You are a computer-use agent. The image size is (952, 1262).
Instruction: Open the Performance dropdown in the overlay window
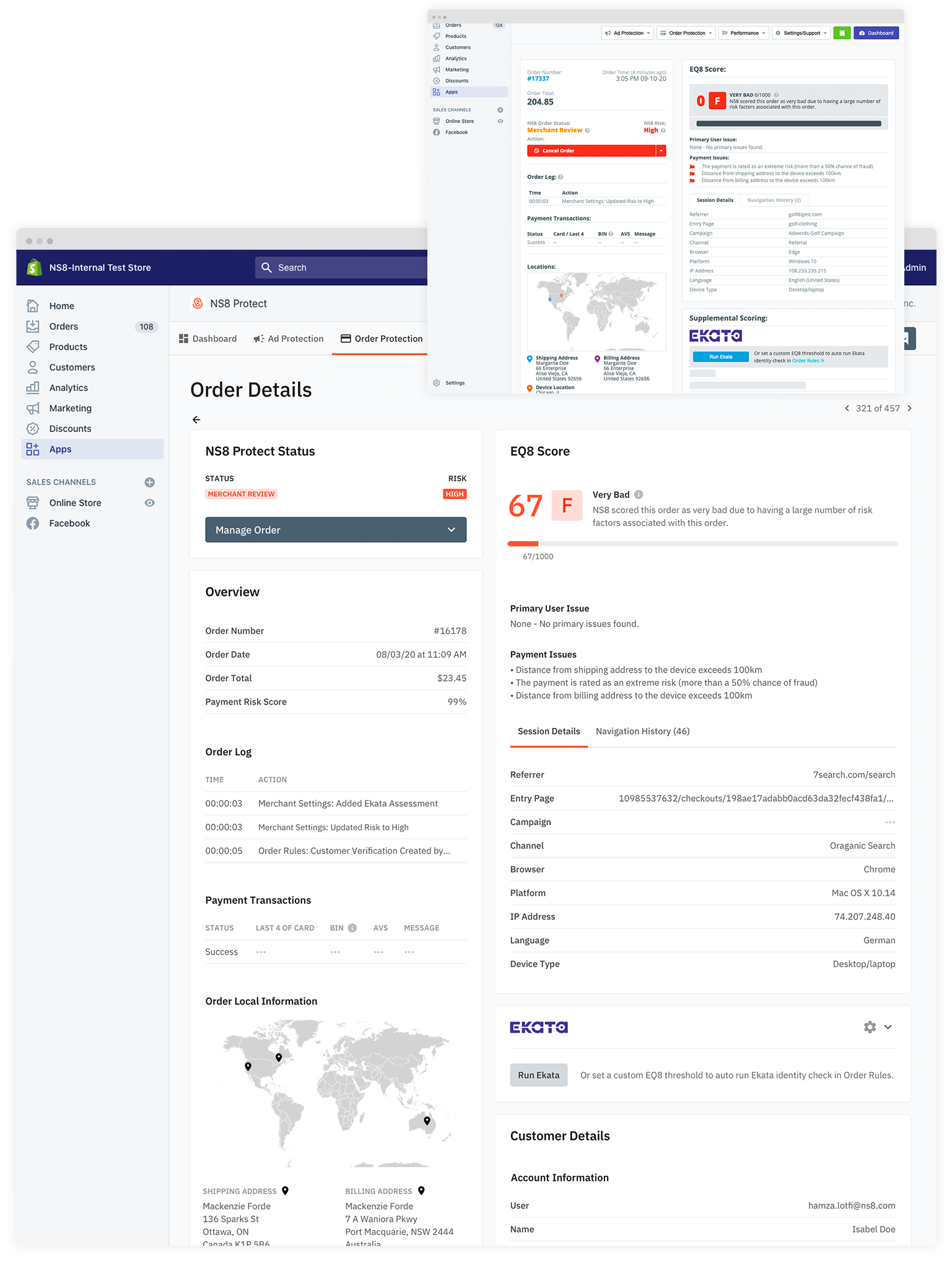click(x=743, y=33)
